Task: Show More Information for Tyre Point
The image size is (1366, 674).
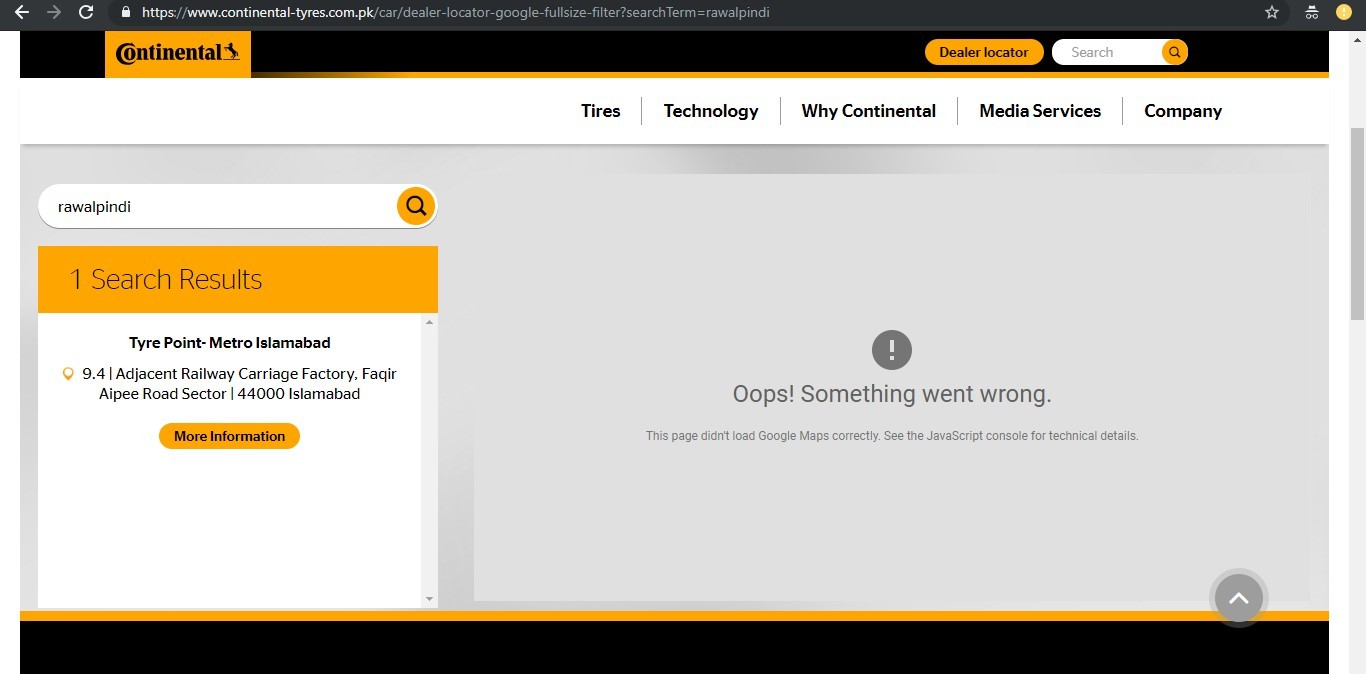Action: click(229, 436)
